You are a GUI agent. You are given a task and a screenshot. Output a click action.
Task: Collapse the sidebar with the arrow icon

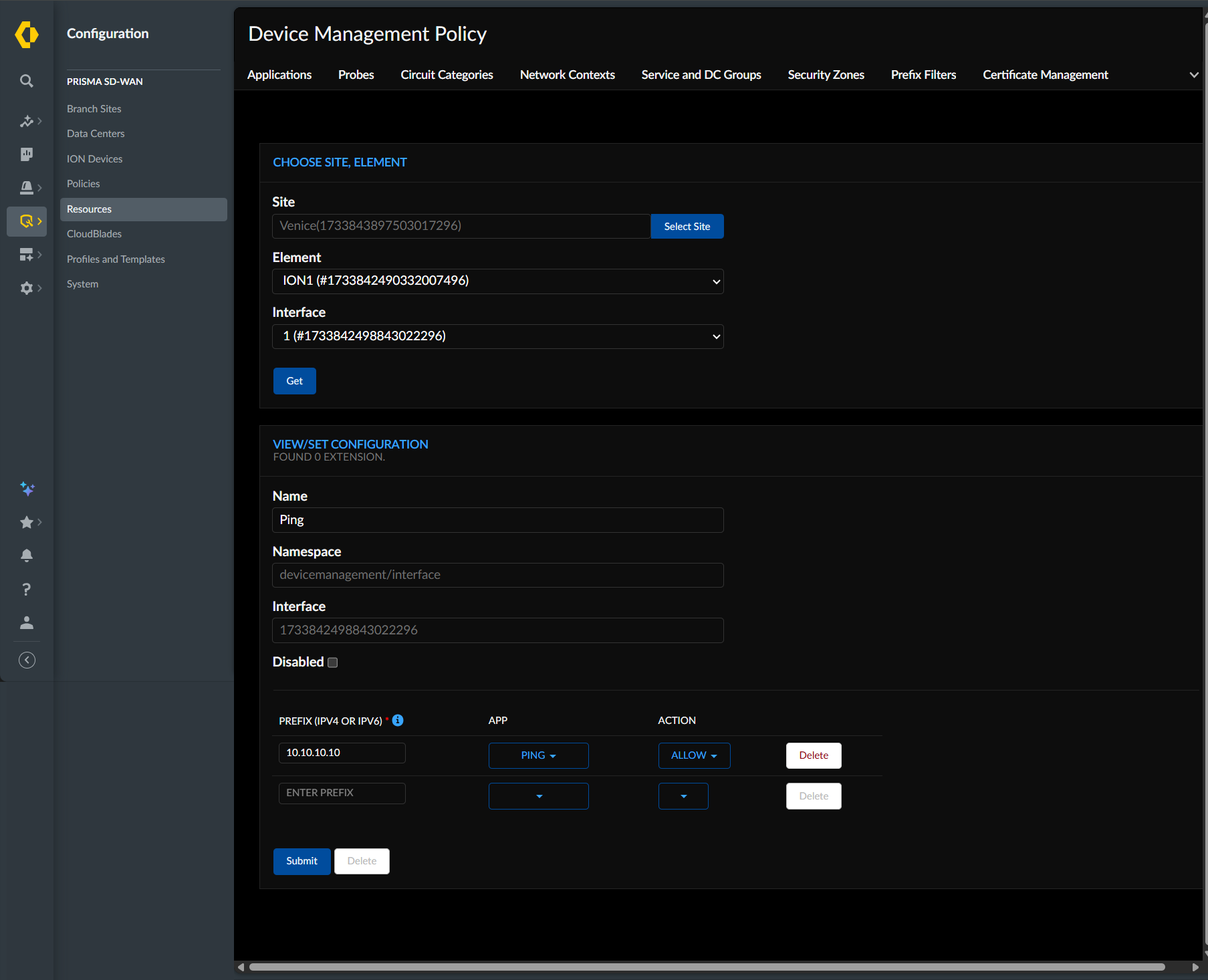pyautogui.click(x=27, y=660)
